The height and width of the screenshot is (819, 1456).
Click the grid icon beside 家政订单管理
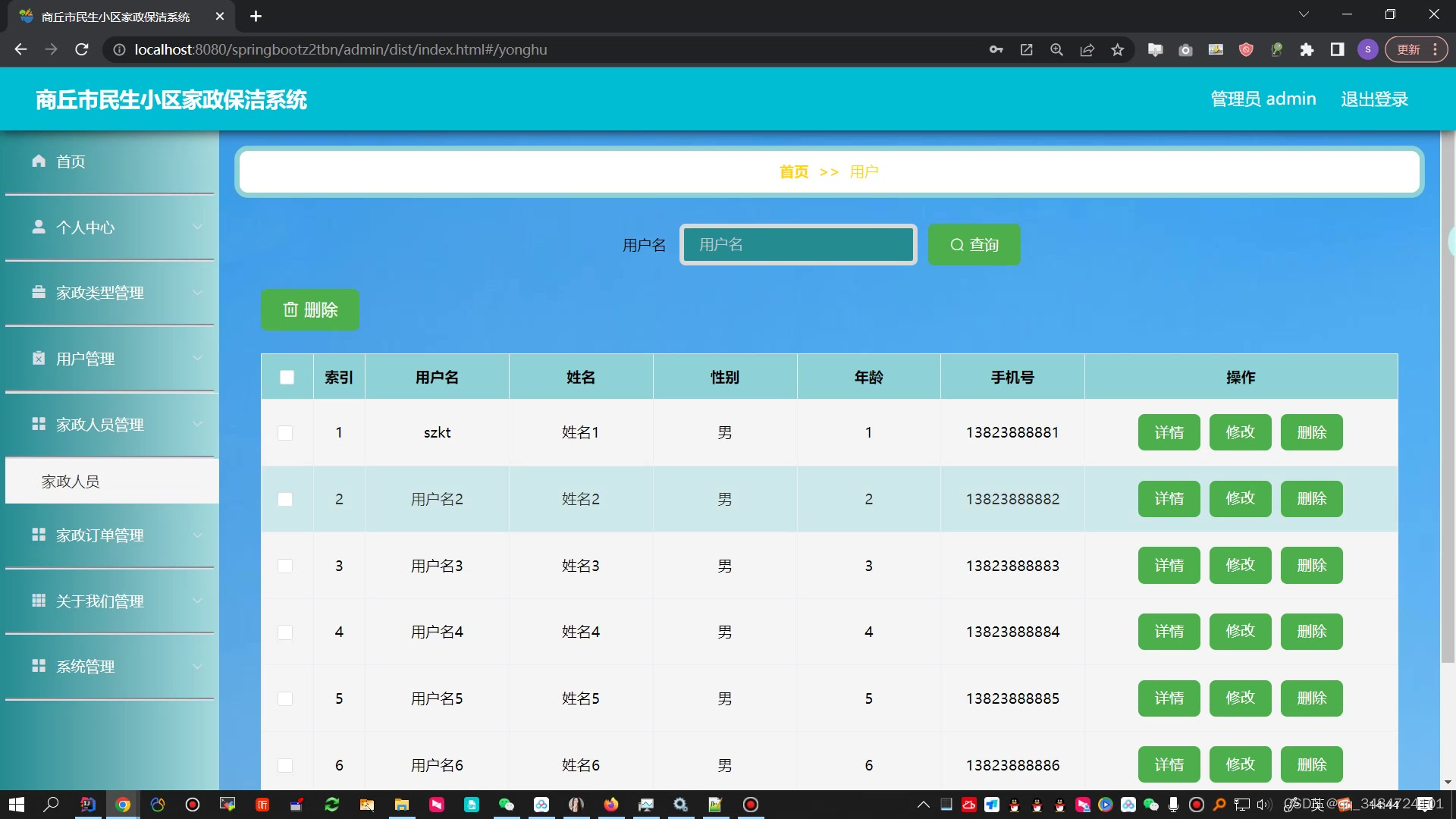39,535
